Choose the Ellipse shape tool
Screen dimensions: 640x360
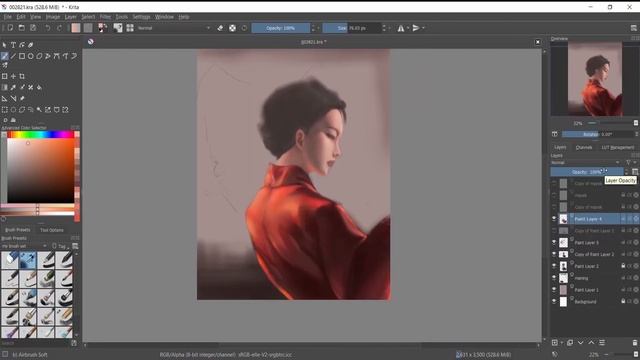31,56
